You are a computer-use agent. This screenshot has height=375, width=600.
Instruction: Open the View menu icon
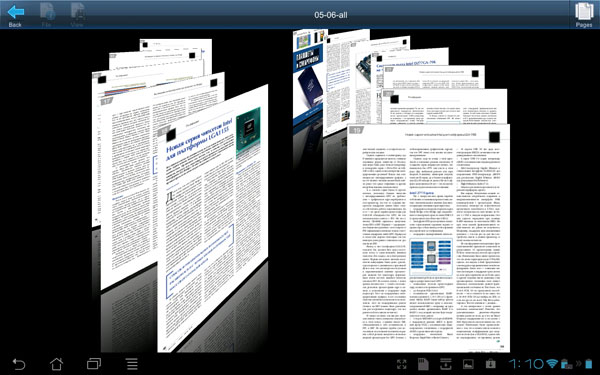click(x=77, y=15)
